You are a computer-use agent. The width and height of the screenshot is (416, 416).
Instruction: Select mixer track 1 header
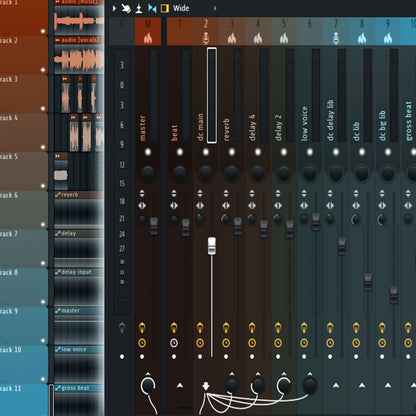point(180,31)
